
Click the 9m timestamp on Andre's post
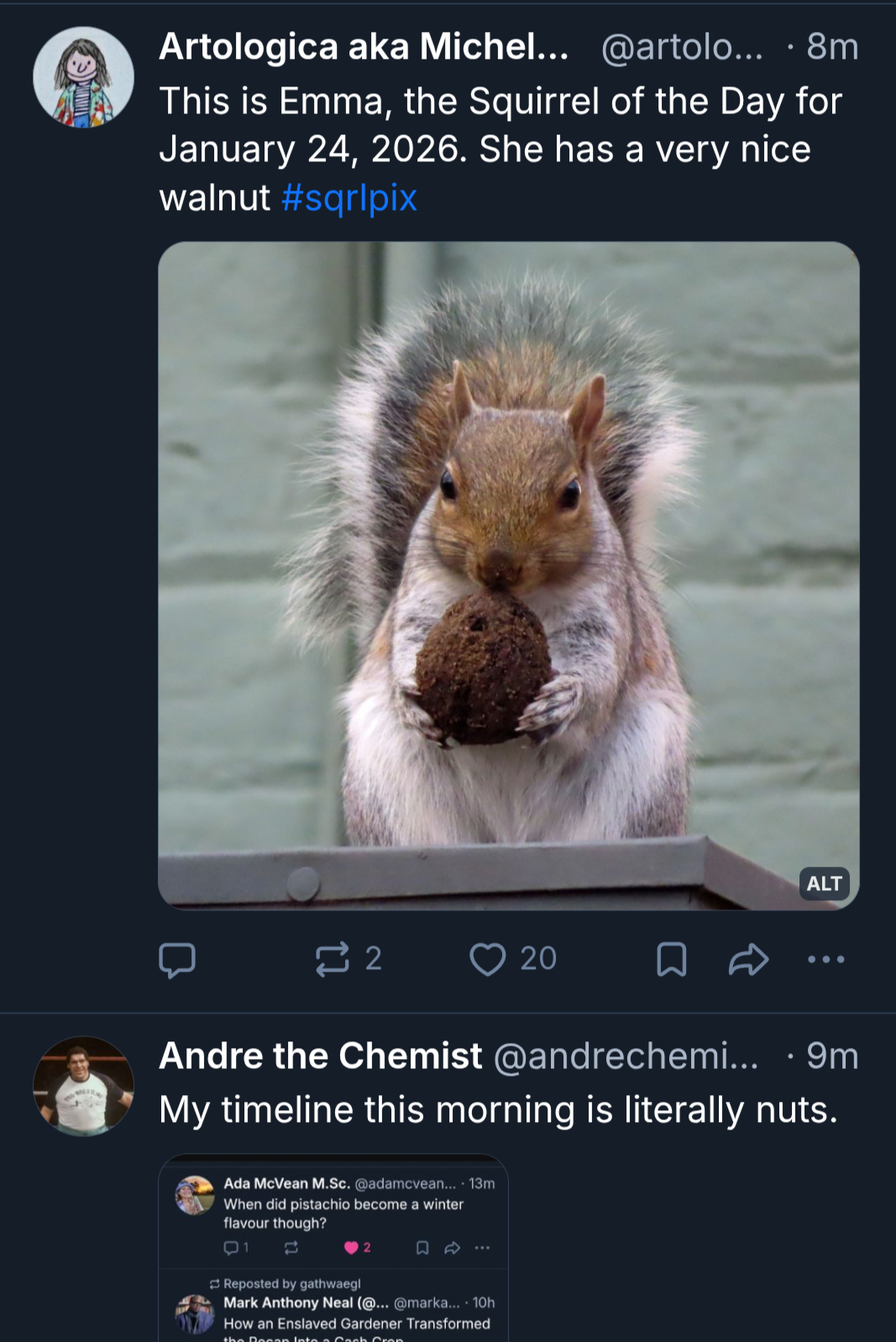832,1056
